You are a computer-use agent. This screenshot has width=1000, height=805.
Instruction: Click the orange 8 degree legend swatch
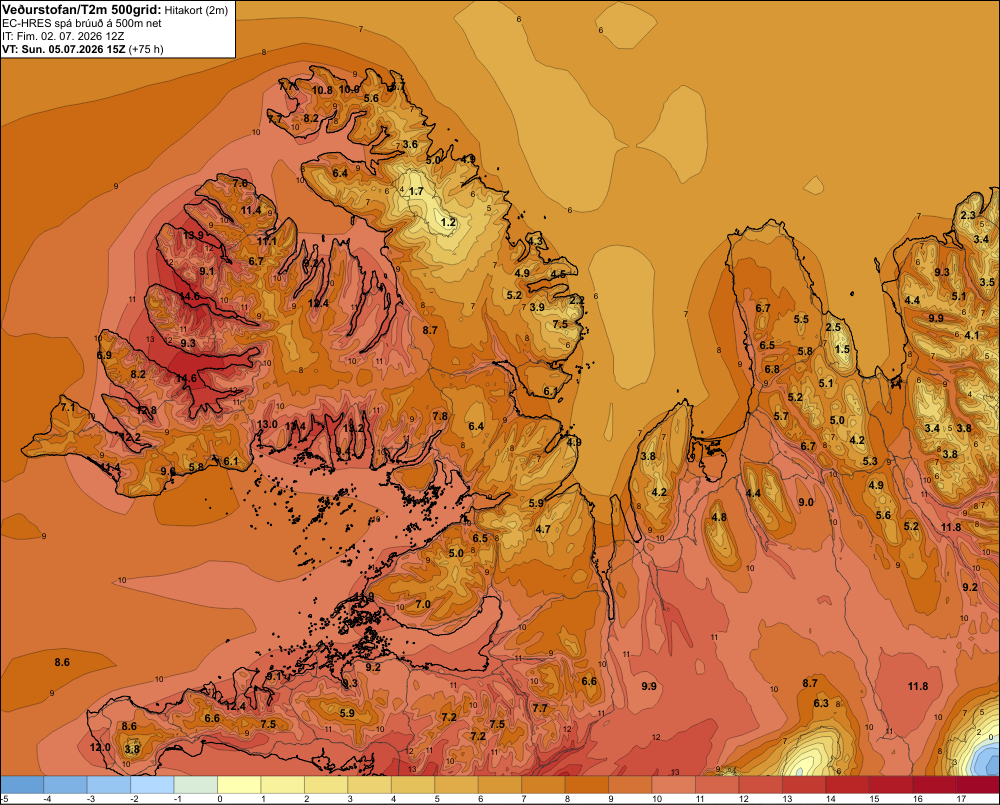[x=587, y=784]
